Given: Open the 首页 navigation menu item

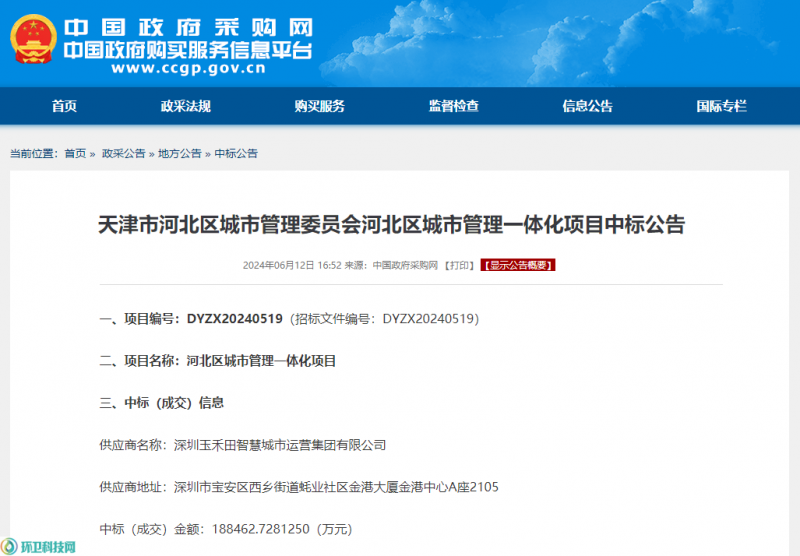Looking at the screenshot, I should click(64, 106).
